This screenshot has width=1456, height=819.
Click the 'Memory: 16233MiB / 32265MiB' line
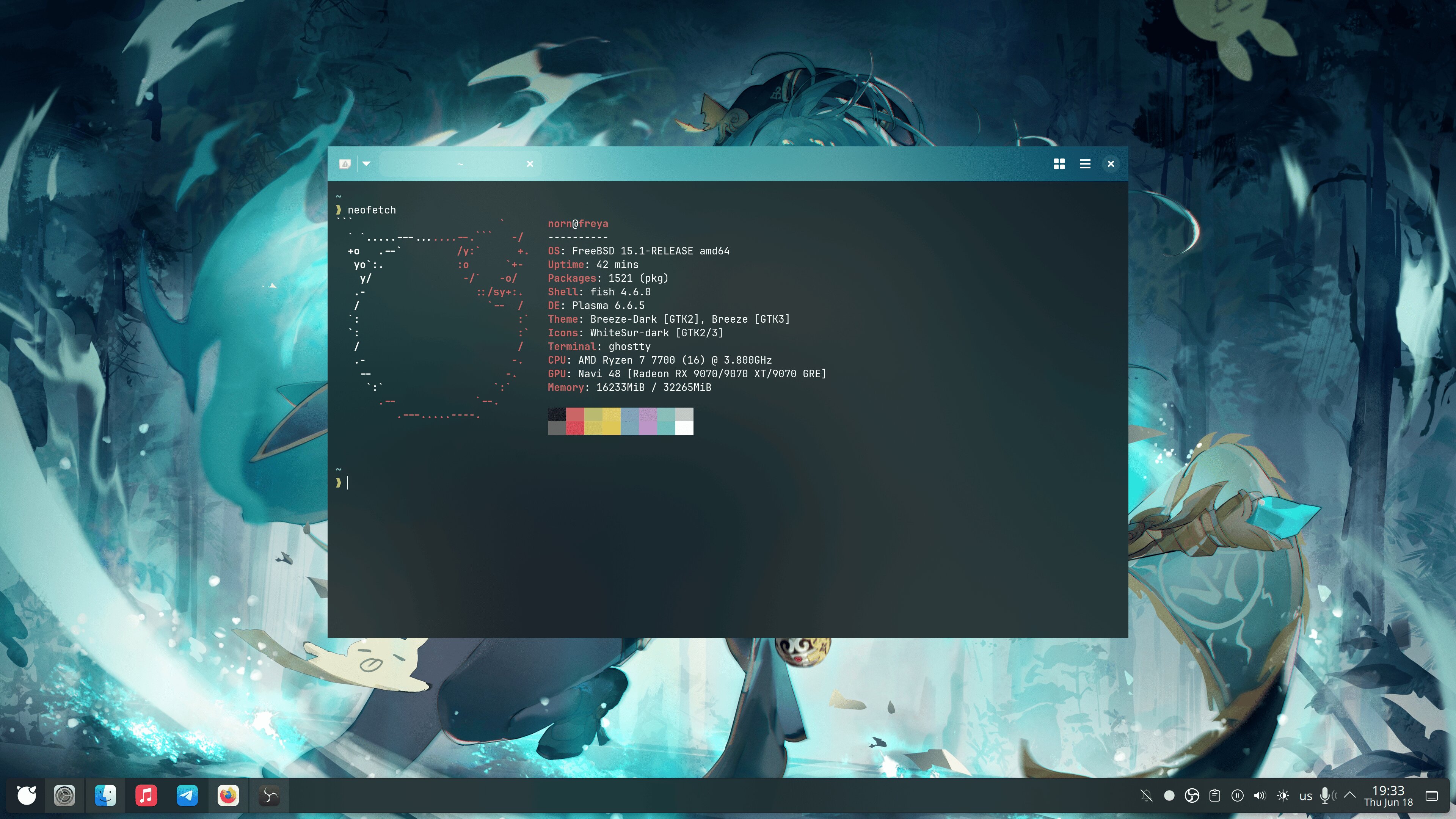tap(630, 387)
